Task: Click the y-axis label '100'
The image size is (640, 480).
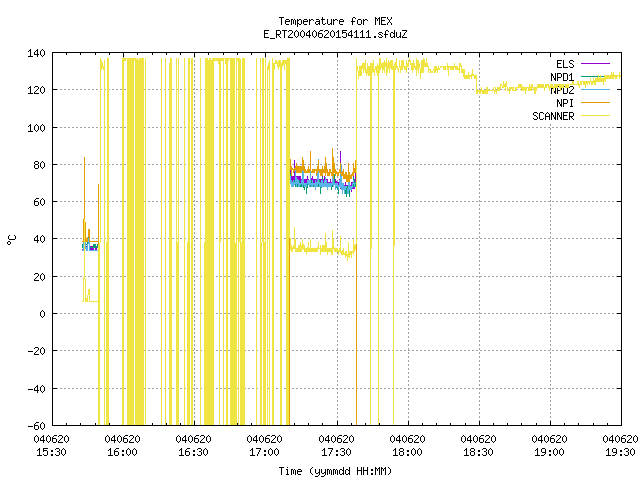Action: pos(36,128)
